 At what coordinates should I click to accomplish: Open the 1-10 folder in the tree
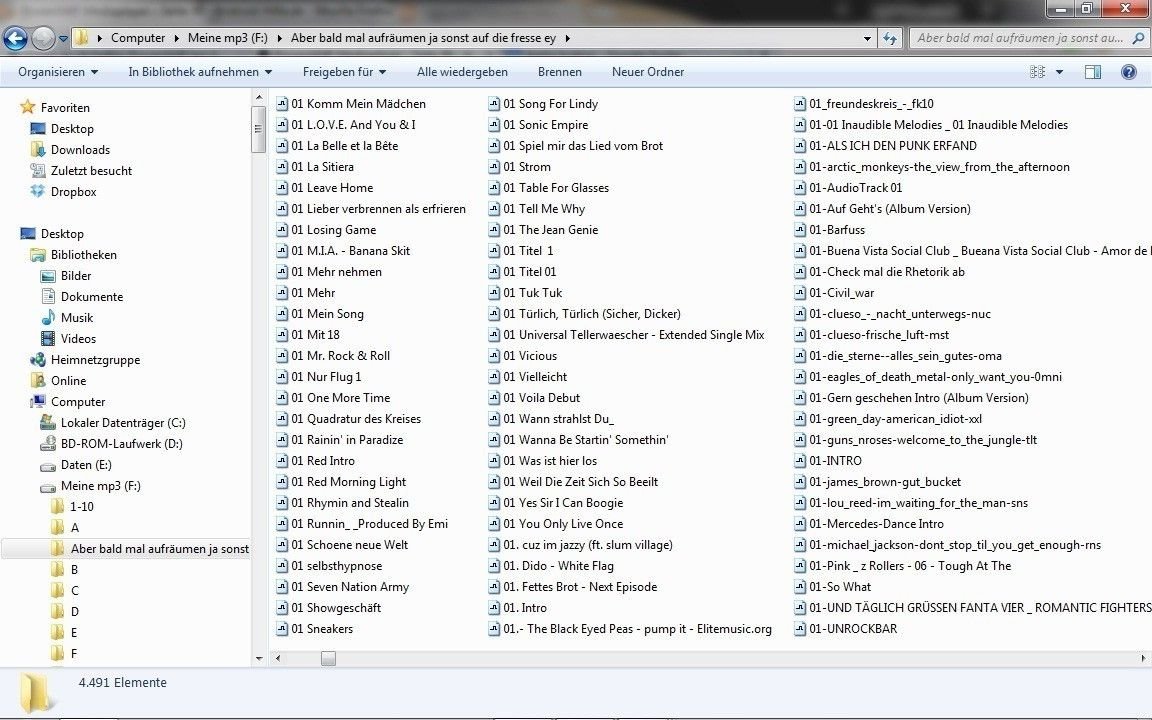pos(82,507)
